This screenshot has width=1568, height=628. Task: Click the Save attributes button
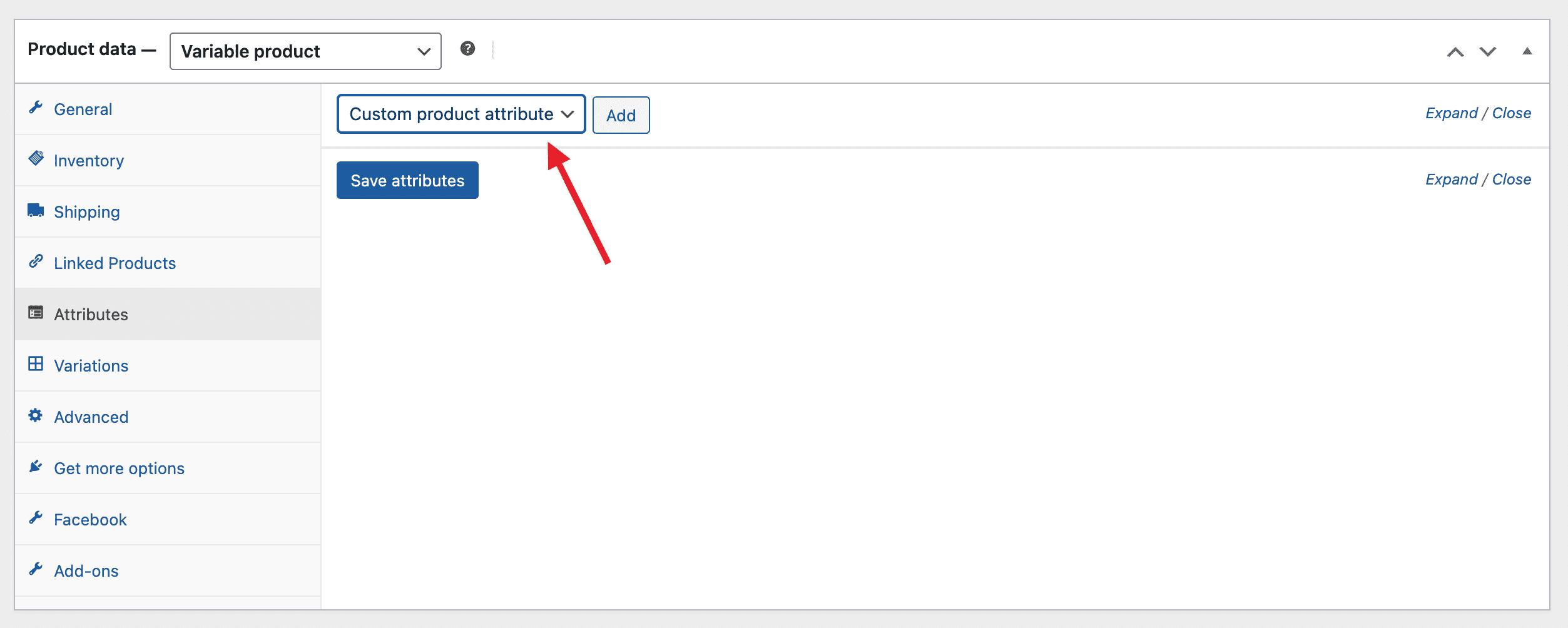407,180
